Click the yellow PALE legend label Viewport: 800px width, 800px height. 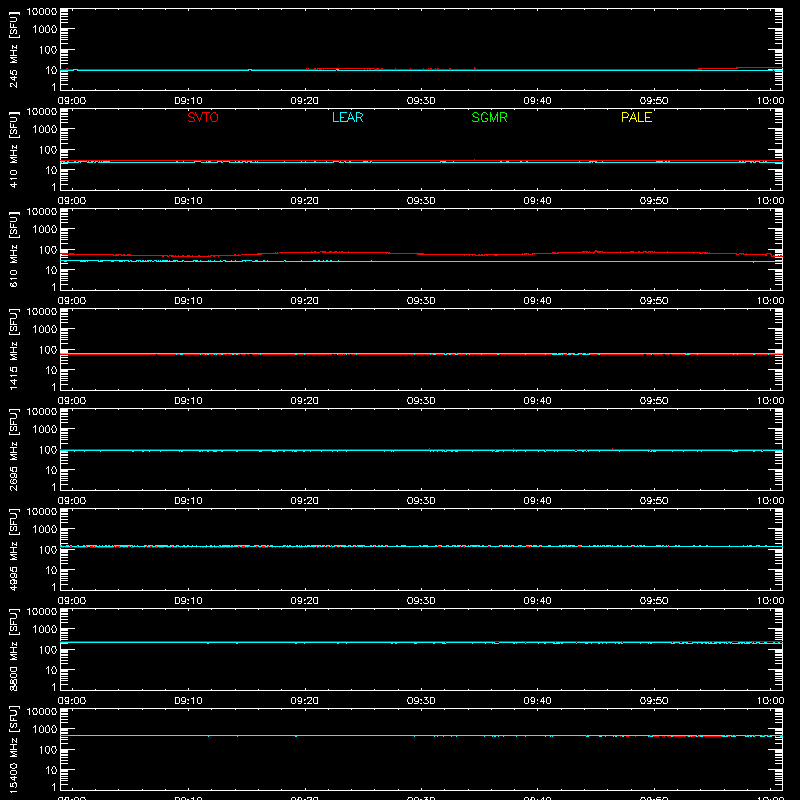coord(636,117)
